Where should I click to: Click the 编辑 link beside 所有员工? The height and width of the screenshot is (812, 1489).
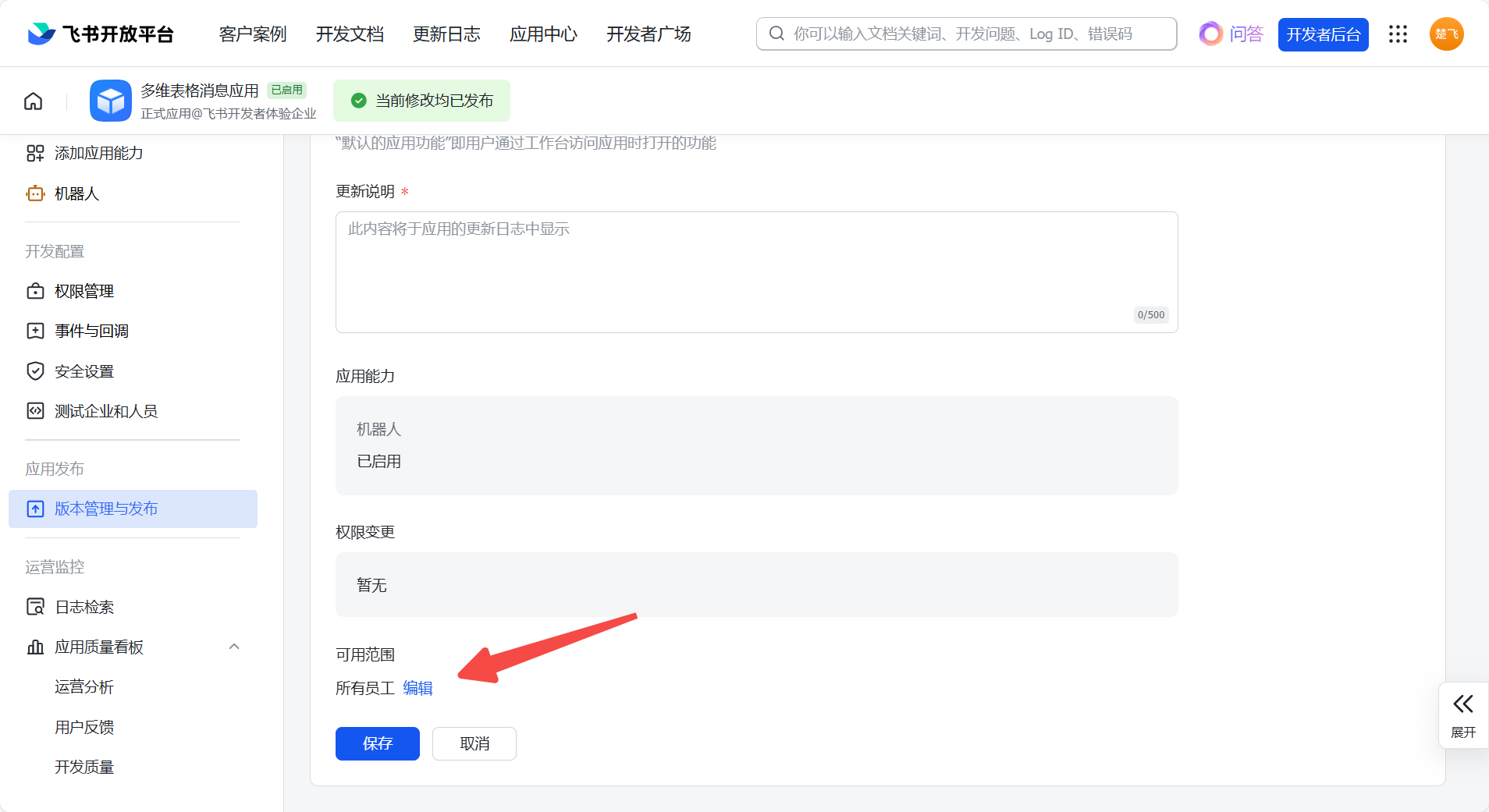pyautogui.click(x=418, y=688)
